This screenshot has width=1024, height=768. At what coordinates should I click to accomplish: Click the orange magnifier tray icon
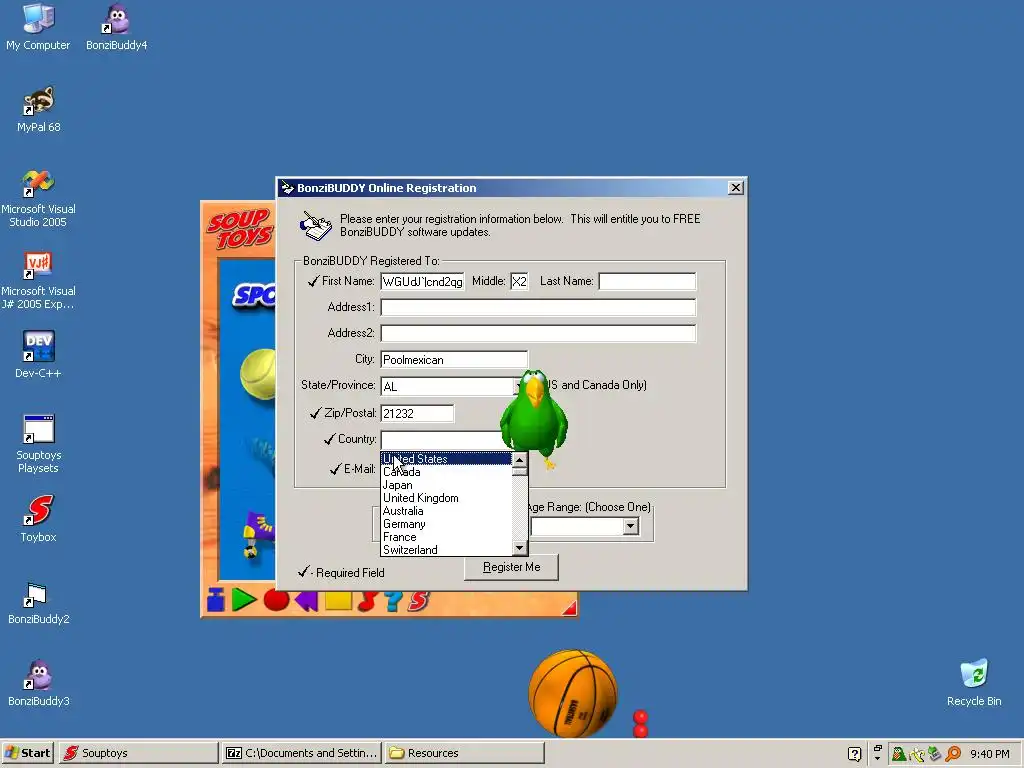point(953,754)
